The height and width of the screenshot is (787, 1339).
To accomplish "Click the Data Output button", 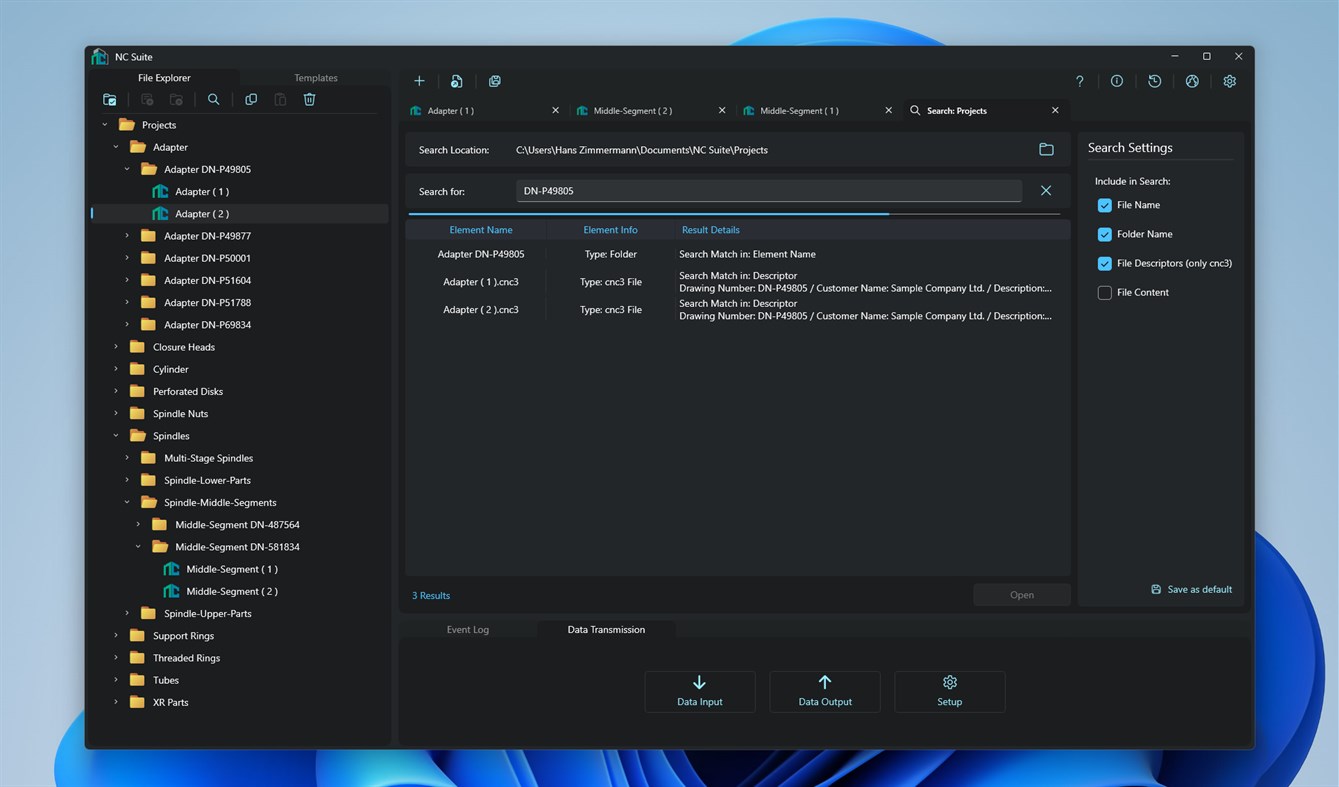I will point(824,691).
